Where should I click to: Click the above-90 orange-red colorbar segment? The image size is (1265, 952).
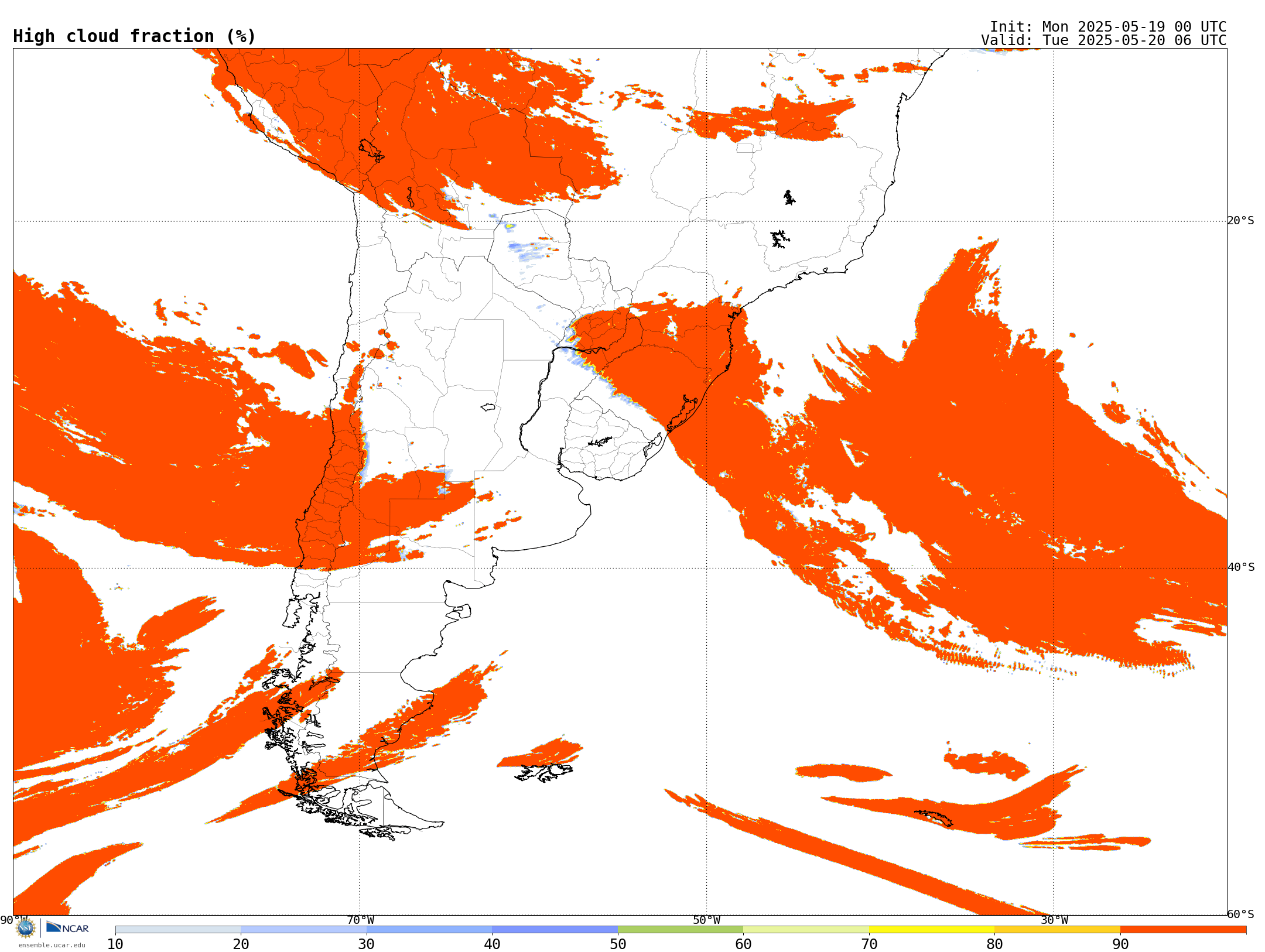(x=1183, y=929)
